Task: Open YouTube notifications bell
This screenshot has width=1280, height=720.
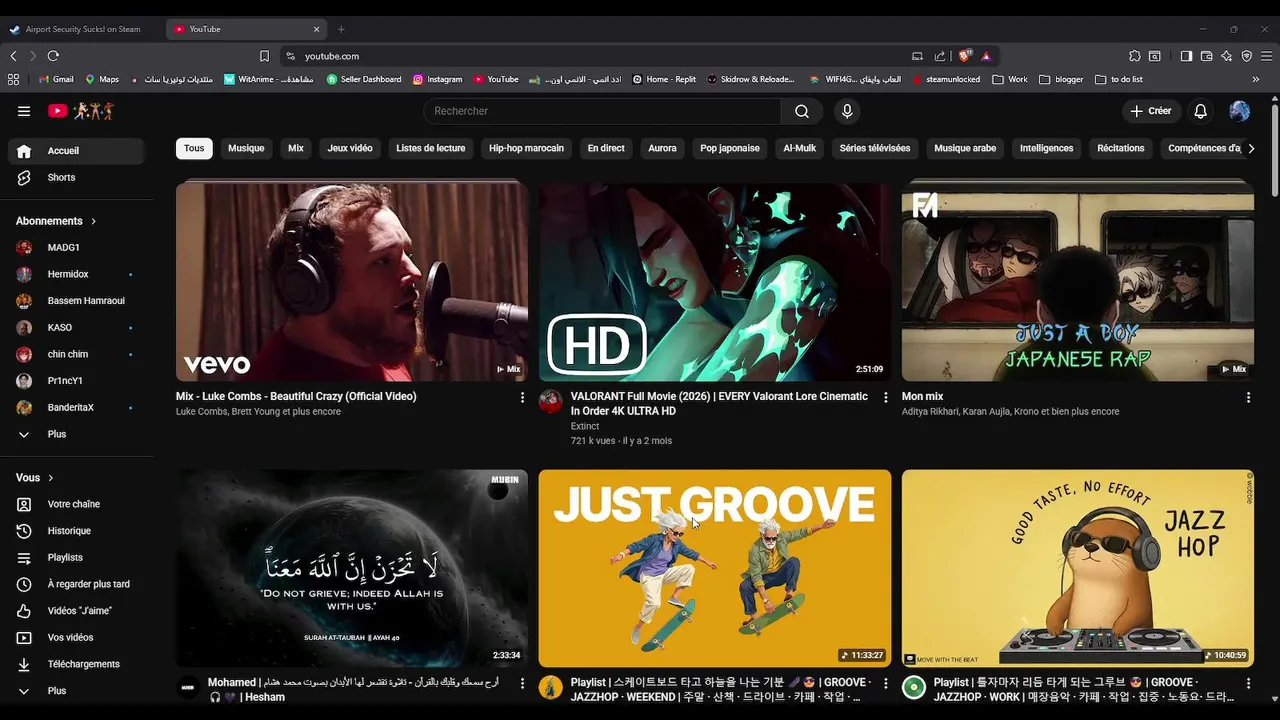Action: coord(1201,111)
